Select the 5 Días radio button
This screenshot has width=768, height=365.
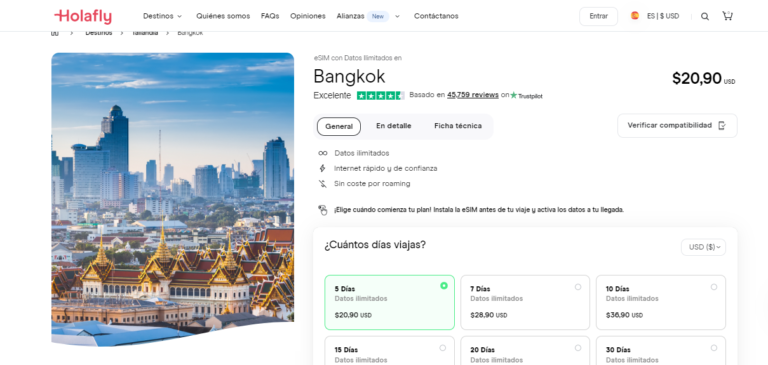[444, 286]
